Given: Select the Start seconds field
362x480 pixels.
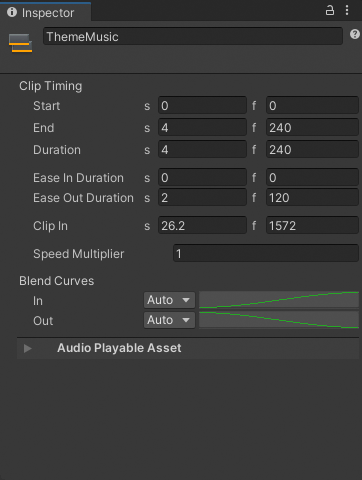Looking at the screenshot, I should pyautogui.click(x=202, y=106).
